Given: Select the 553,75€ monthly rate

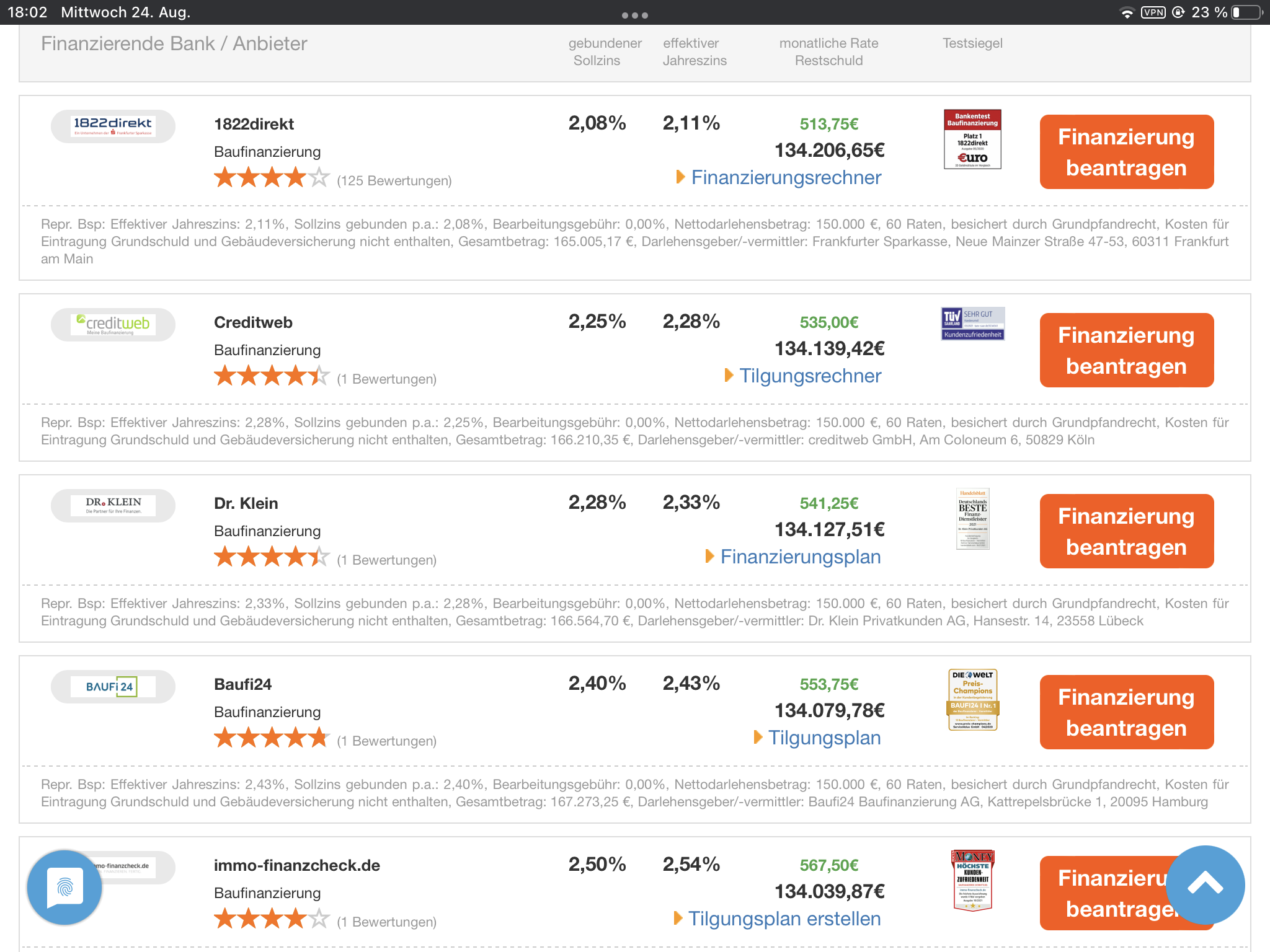Looking at the screenshot, I should [829, 684].
